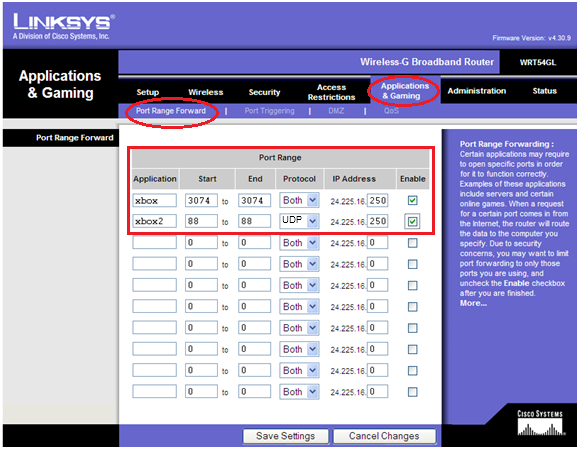Click the 3074 end port field
The height and width of the screenshot is (449, 579).
point(254,200)
